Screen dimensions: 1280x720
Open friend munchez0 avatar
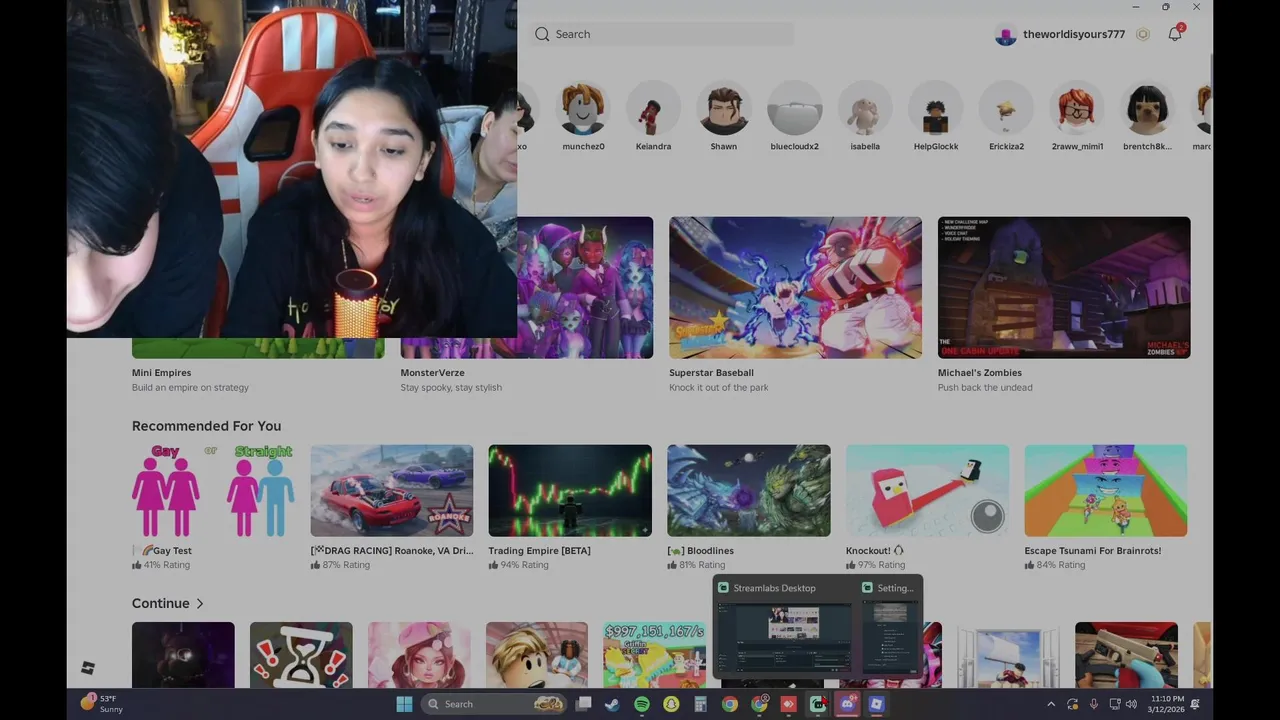coord(583,108)
